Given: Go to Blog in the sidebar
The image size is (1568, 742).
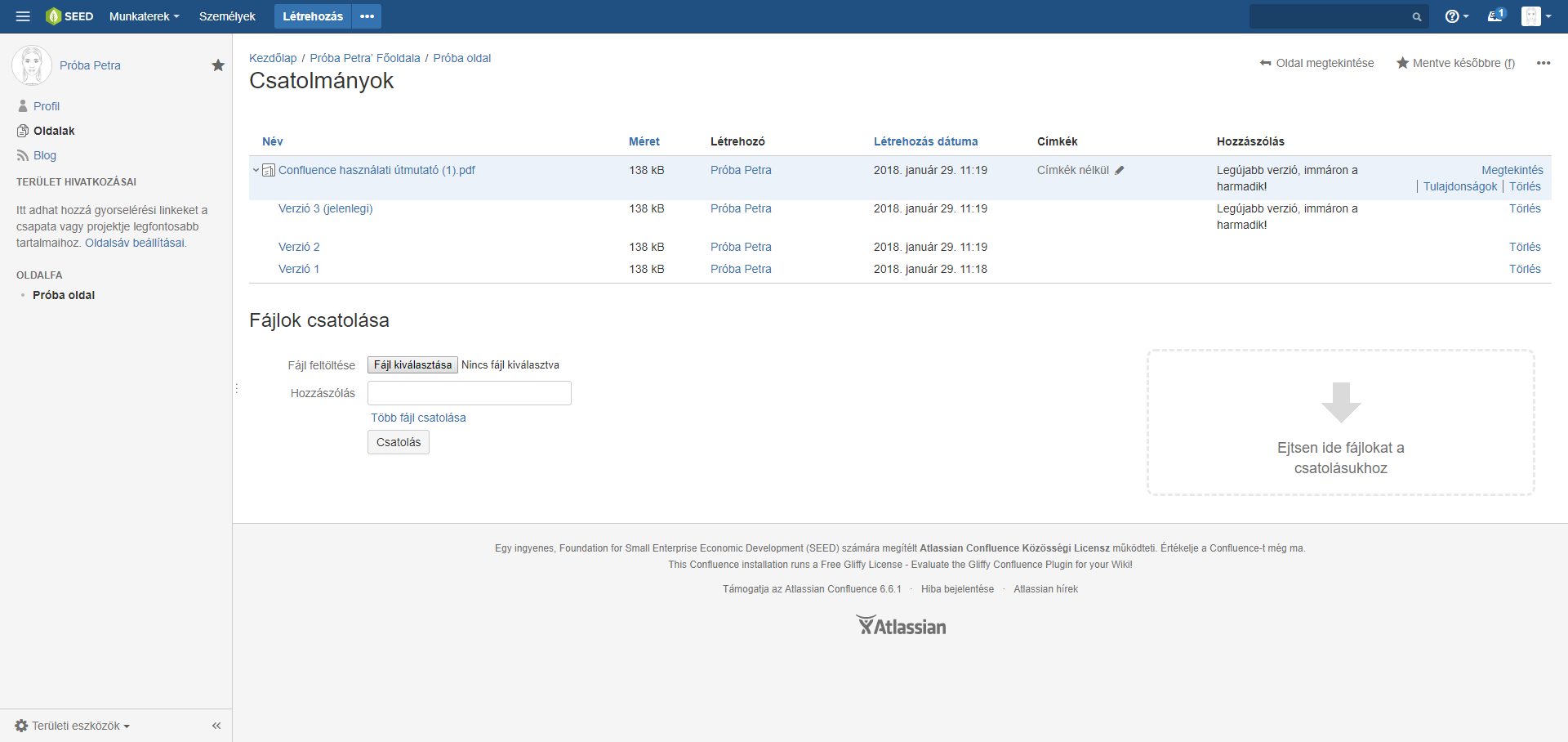Looking at the screenshot, I should click(x=44, y=155).
